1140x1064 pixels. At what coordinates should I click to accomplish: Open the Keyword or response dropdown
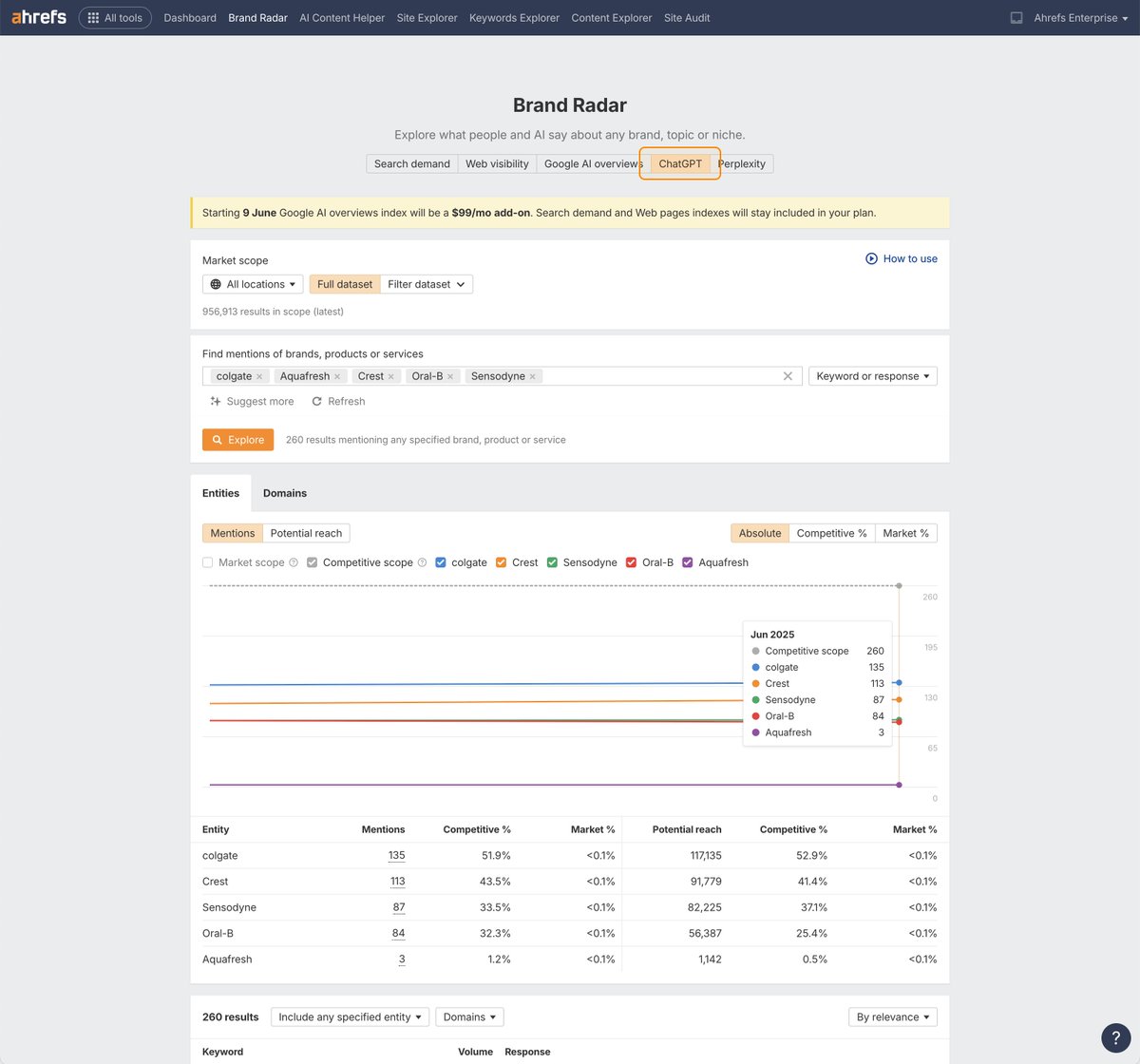pyautogui.click(x=873, y=376)
